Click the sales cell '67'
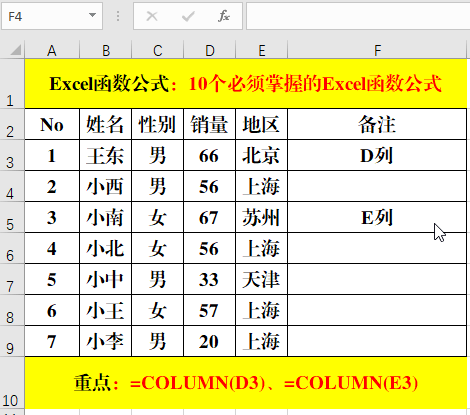The height and width of the screenshot is (415, 470). tap(210, 217)
